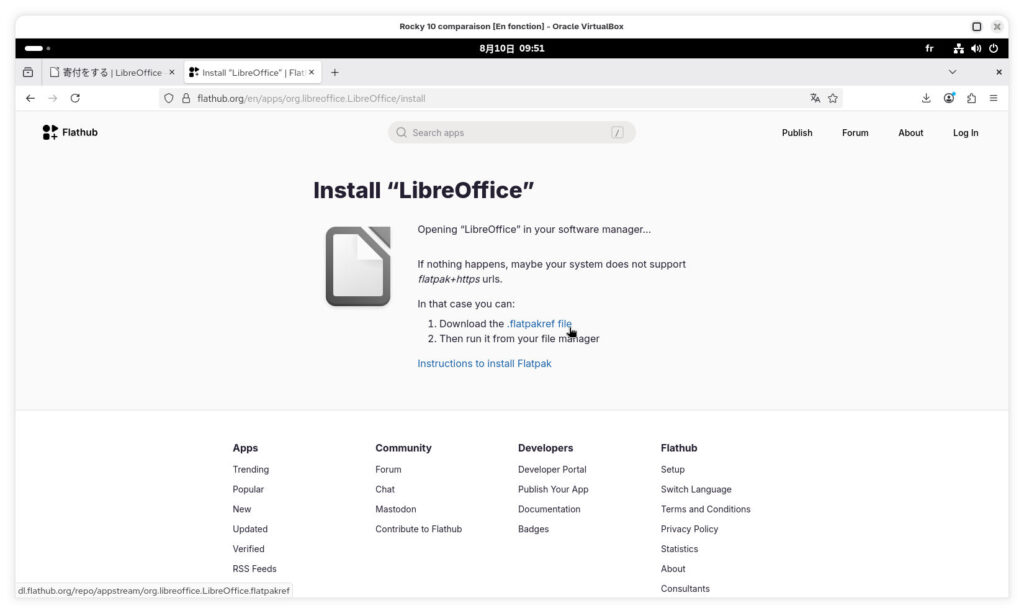The image size is (1024, 613).
Task: Maximize the VirtualBox window
Action: pyautogui.click(x=976, y=27)
